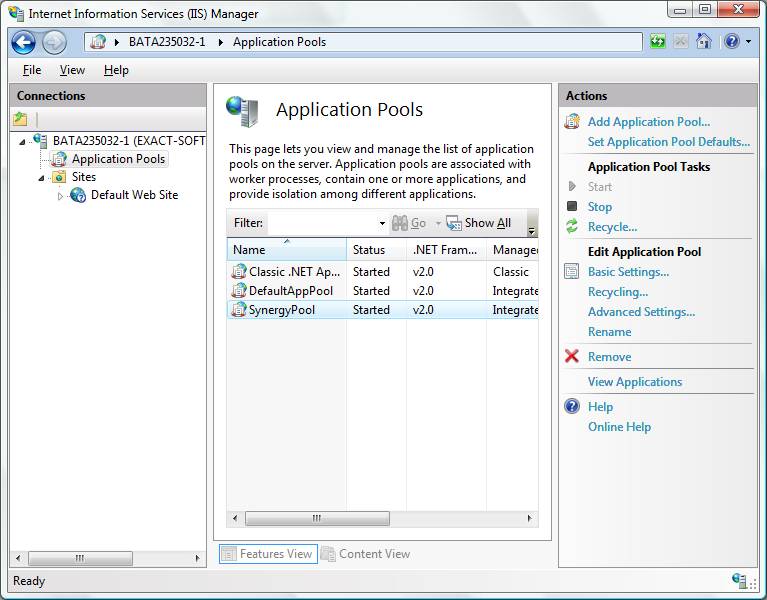Click the Connections create connection toolbar icon
Image resolution: width=767 pixels, height=600 pixels.
pyautogui.click(x=21, y=119)
